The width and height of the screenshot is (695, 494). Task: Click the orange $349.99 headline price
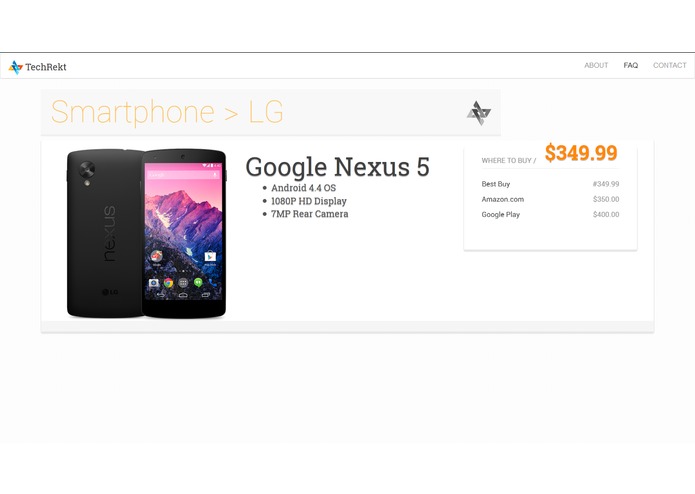[581, 153]
